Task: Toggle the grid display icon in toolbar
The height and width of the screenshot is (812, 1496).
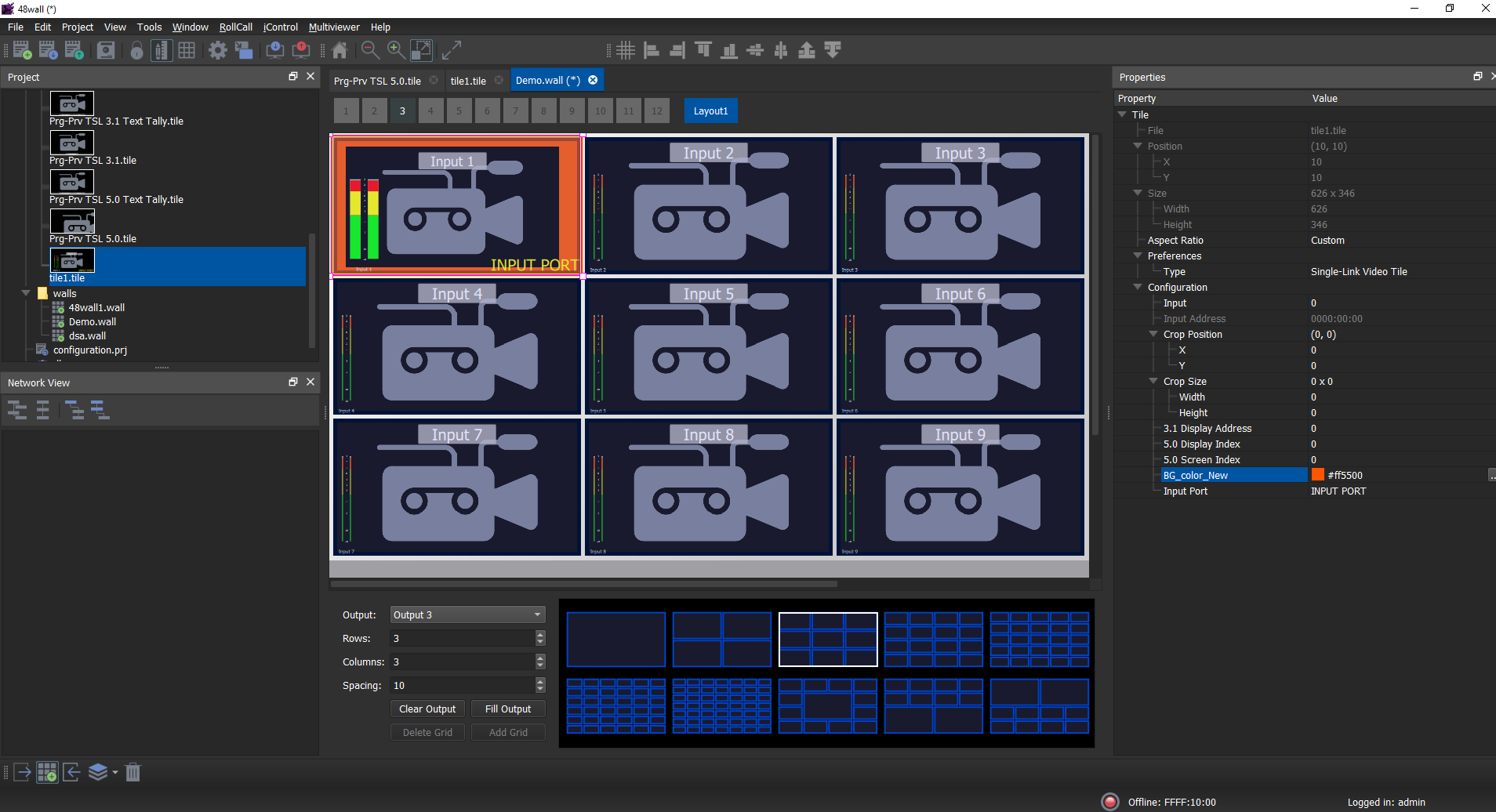Action: [x=187, y=50]
